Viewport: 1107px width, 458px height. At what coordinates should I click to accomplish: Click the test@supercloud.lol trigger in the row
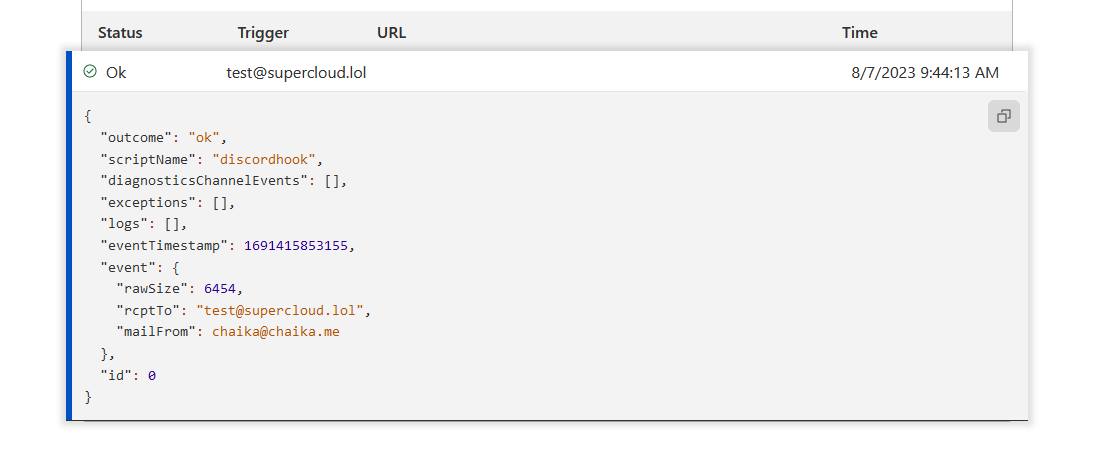click(296, 72)
